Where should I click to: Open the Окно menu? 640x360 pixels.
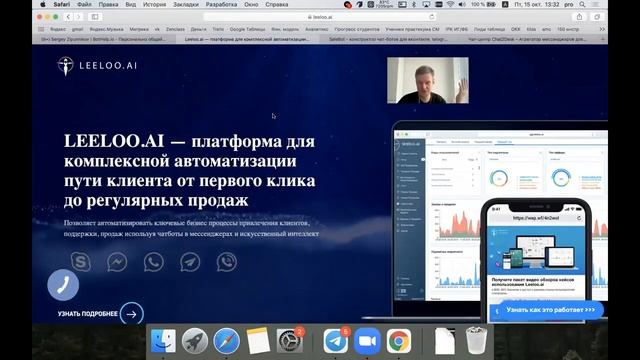tap(251, 4)
